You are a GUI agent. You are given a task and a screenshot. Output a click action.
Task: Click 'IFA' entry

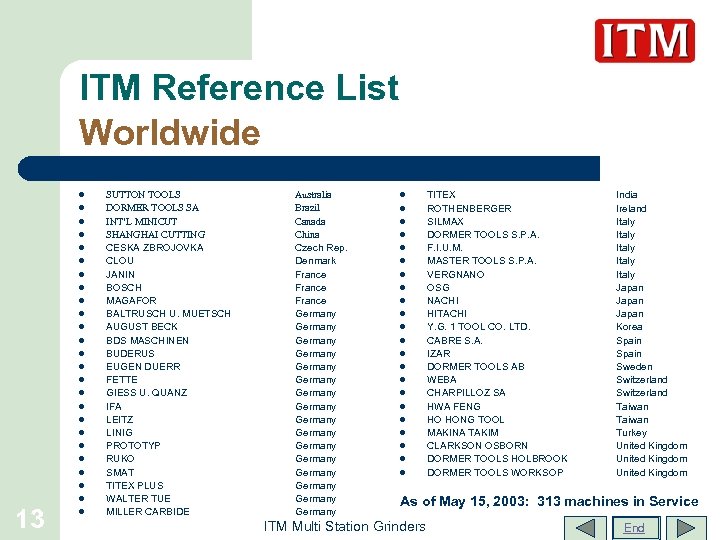[x=113, y=406]
